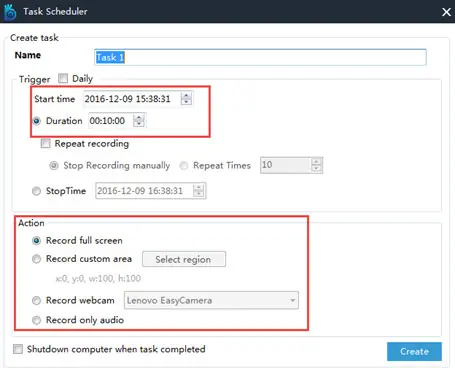
Task: Click the Start time spinner arrows
Action: [186, 99]
